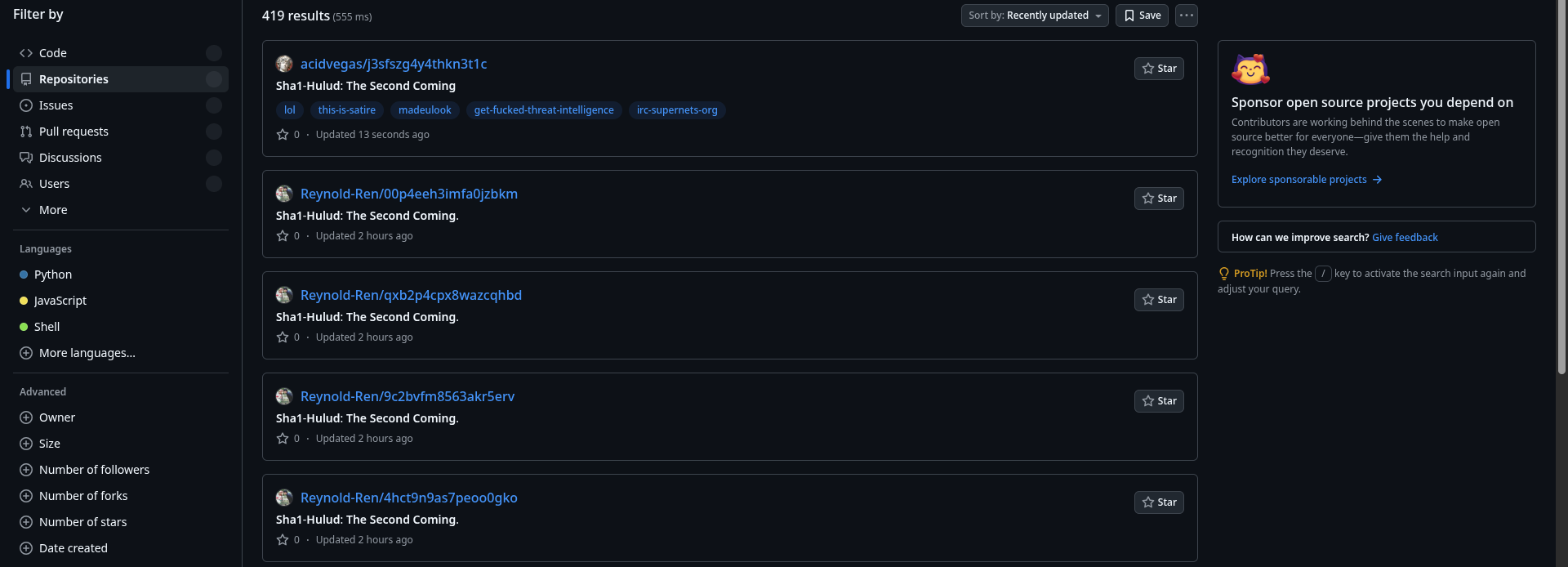
Task: Select the lol topic tag
Action: pos(290,110)
